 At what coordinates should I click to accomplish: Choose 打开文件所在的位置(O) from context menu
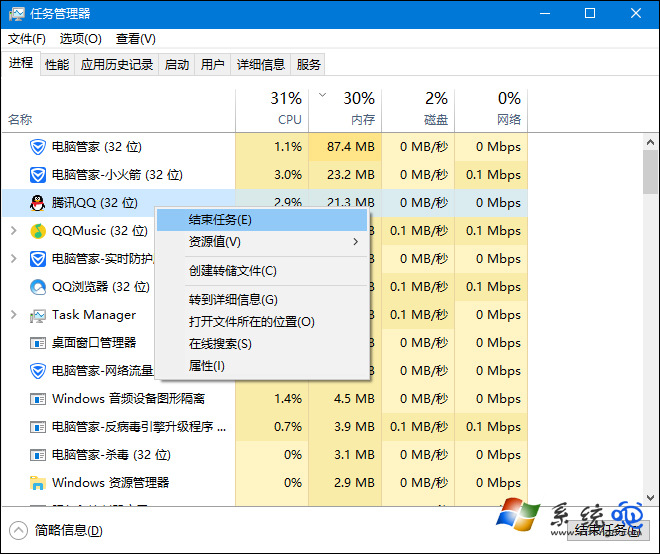click(x=251, y=322)
